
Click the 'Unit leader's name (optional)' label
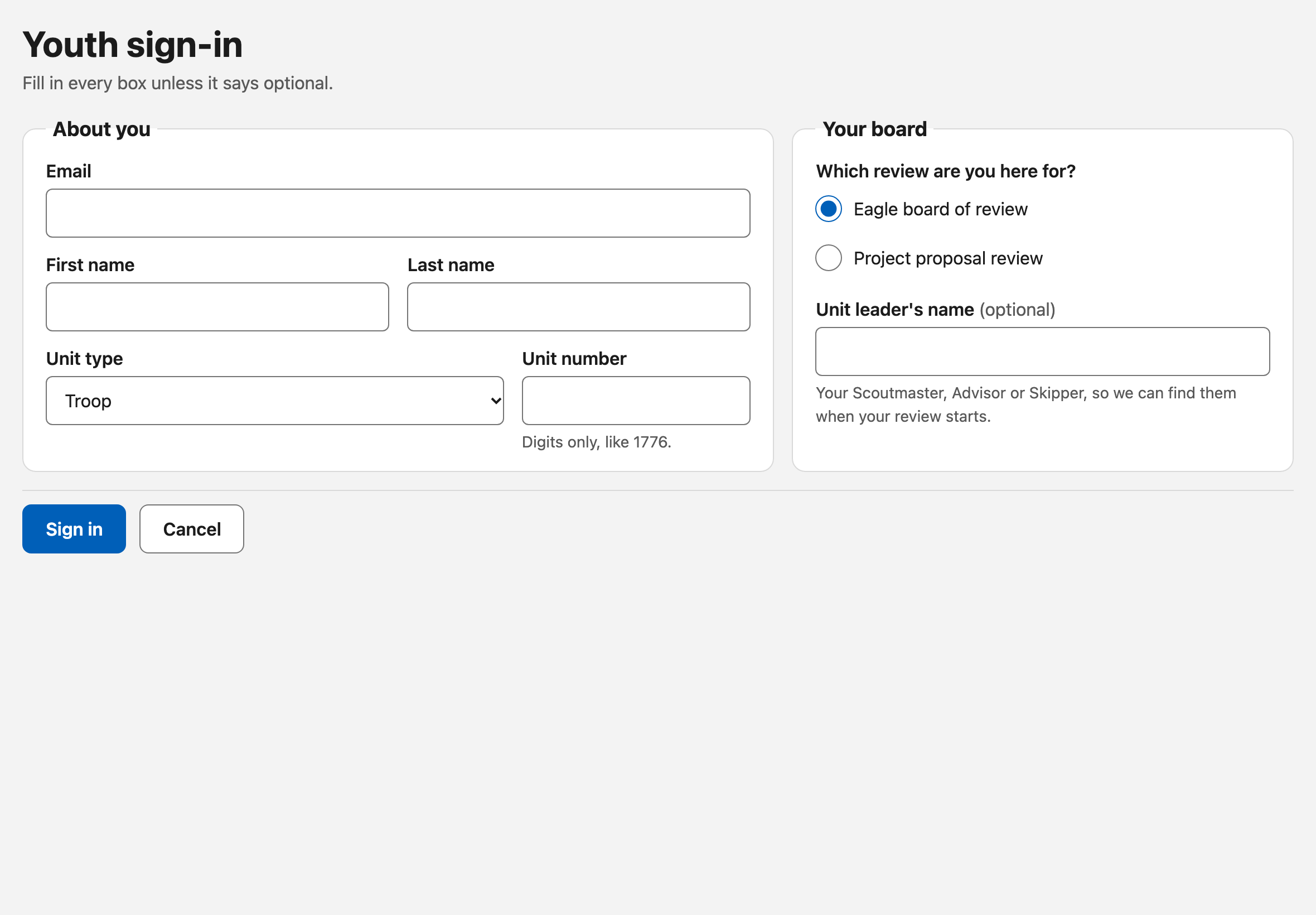(935, 310)
